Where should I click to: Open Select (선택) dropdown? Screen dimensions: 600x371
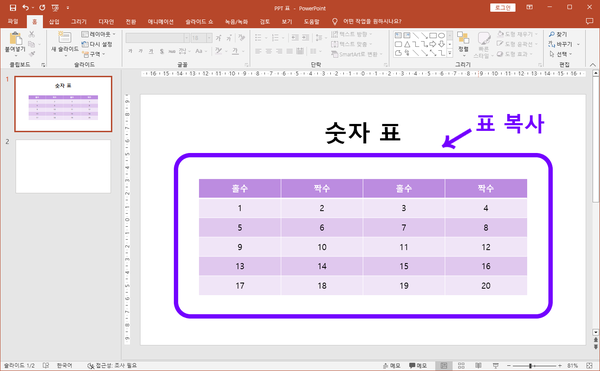[561, 54]
